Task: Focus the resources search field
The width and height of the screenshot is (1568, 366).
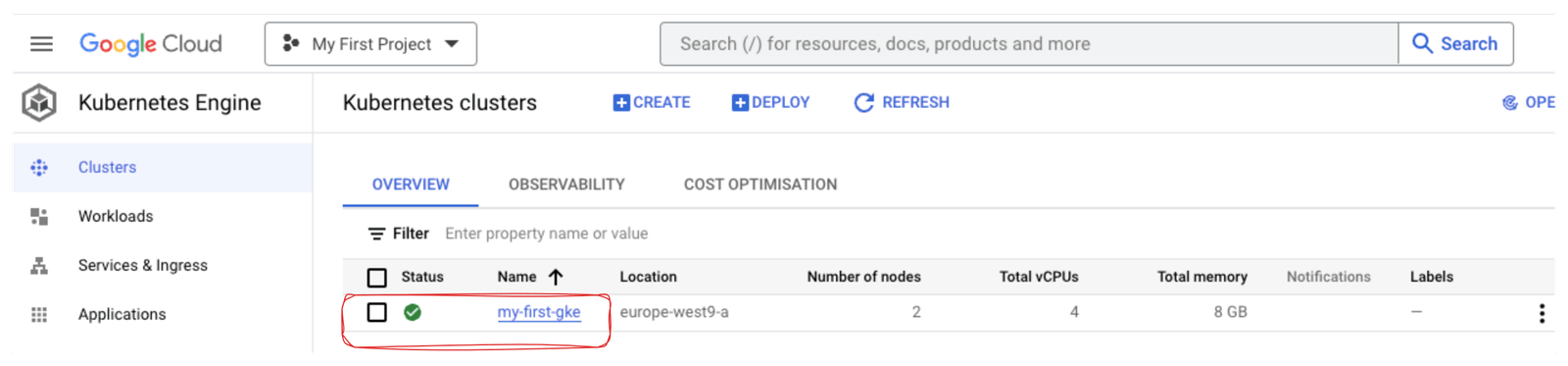Action: tap(1029, 44)
